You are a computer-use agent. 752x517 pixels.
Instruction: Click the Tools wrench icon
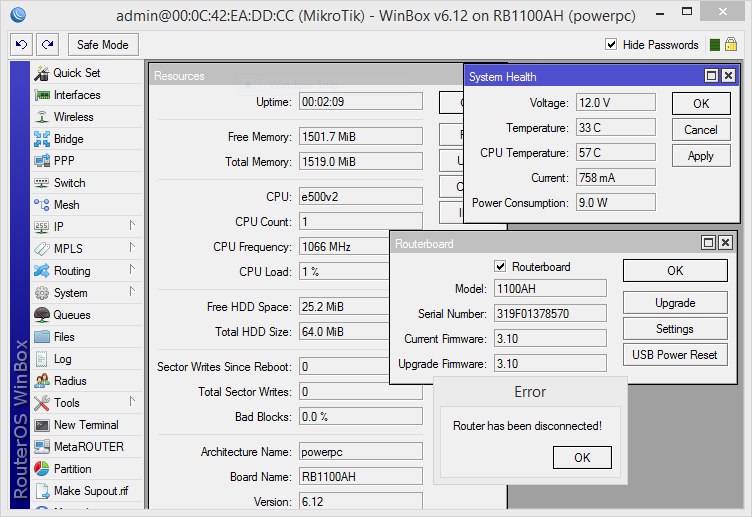point(42,403)
